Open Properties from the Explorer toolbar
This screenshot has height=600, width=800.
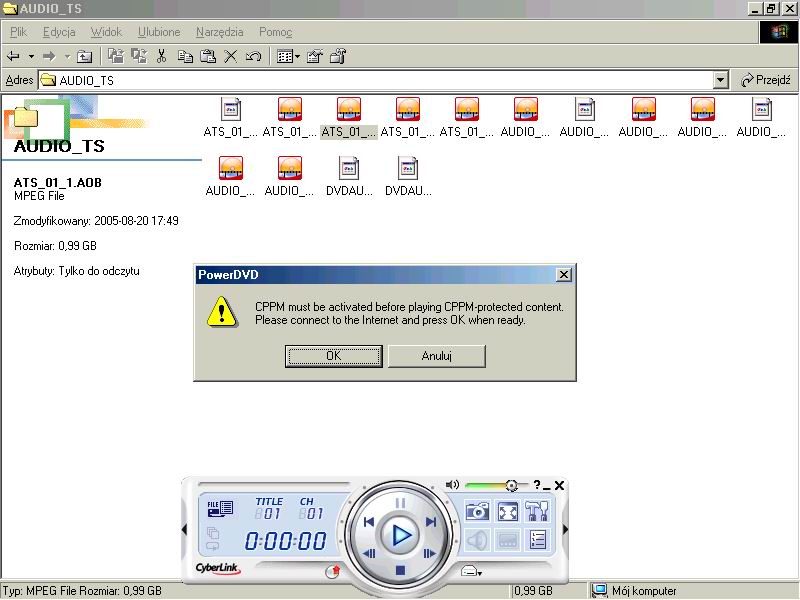315,56
